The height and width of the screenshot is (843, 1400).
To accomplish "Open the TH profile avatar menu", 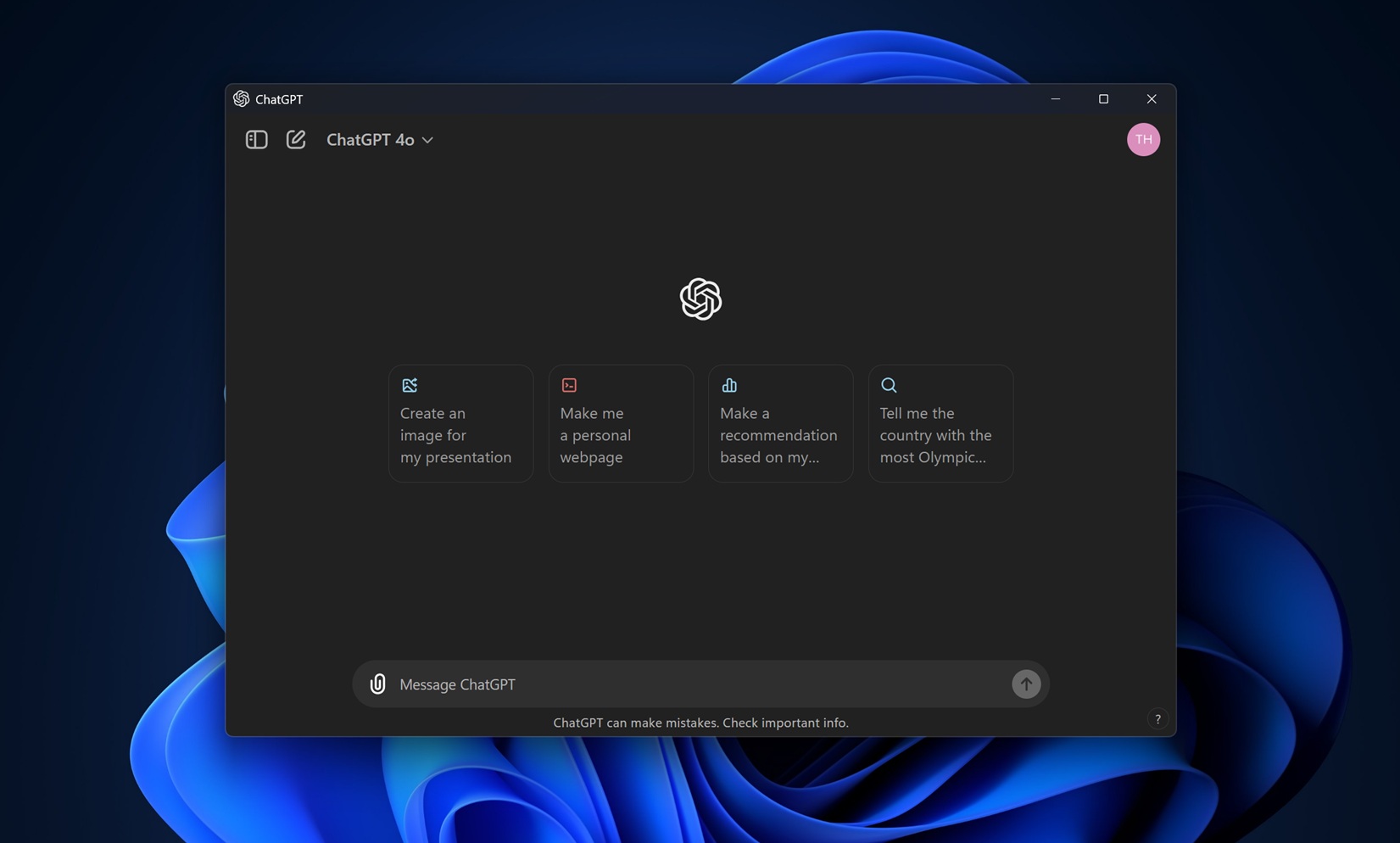I will pos(1143,139).
